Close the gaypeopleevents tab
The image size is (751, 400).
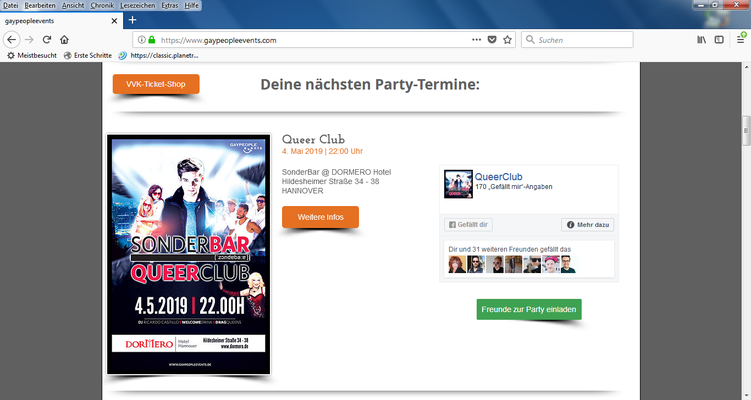coord(114,21)
